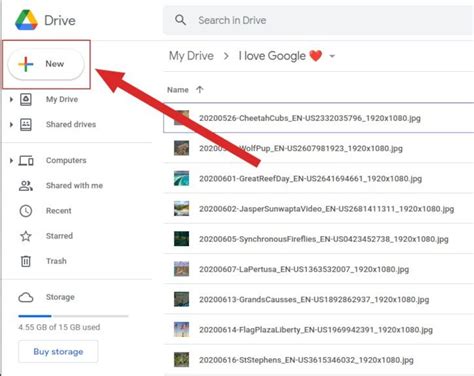Select 20200605-SynchronousFireflies jpg file name
Viewport: 474px width, 376px height.
(324, 239)
